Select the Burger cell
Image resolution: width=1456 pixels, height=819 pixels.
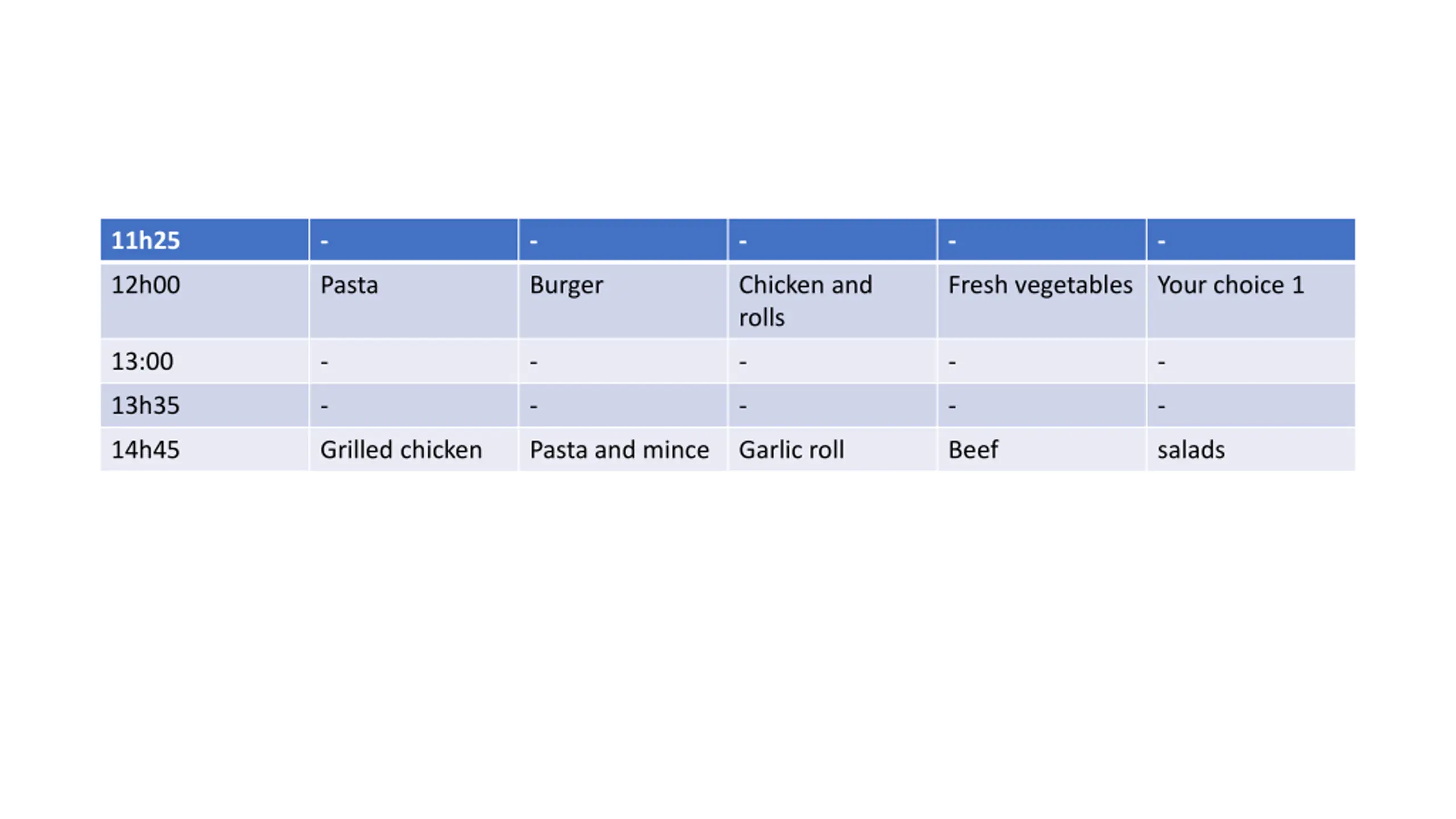coord(623,300)
